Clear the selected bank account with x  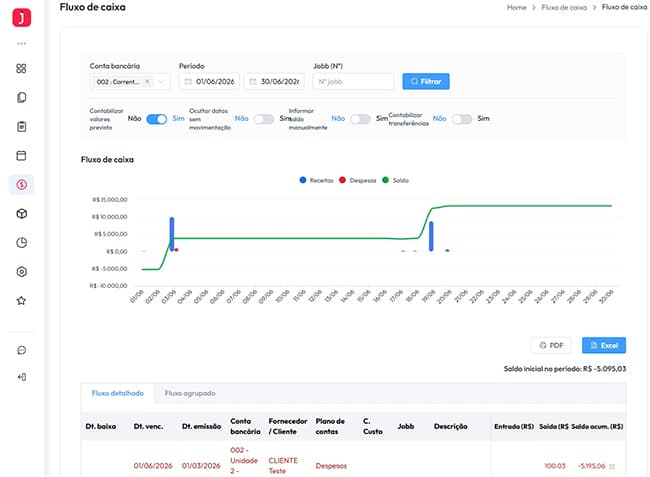click(147, 82)
